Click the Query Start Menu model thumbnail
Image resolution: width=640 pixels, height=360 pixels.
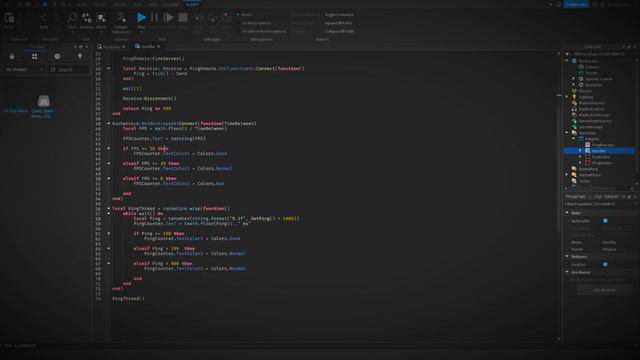click(x=43, y=100)
